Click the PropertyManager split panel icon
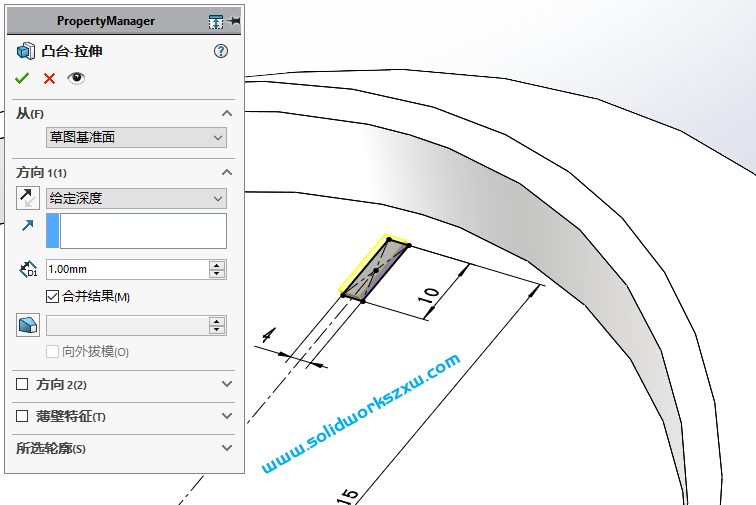Viewport: 756px width, 505px height. pyautogui.click(x=216, y=22)
